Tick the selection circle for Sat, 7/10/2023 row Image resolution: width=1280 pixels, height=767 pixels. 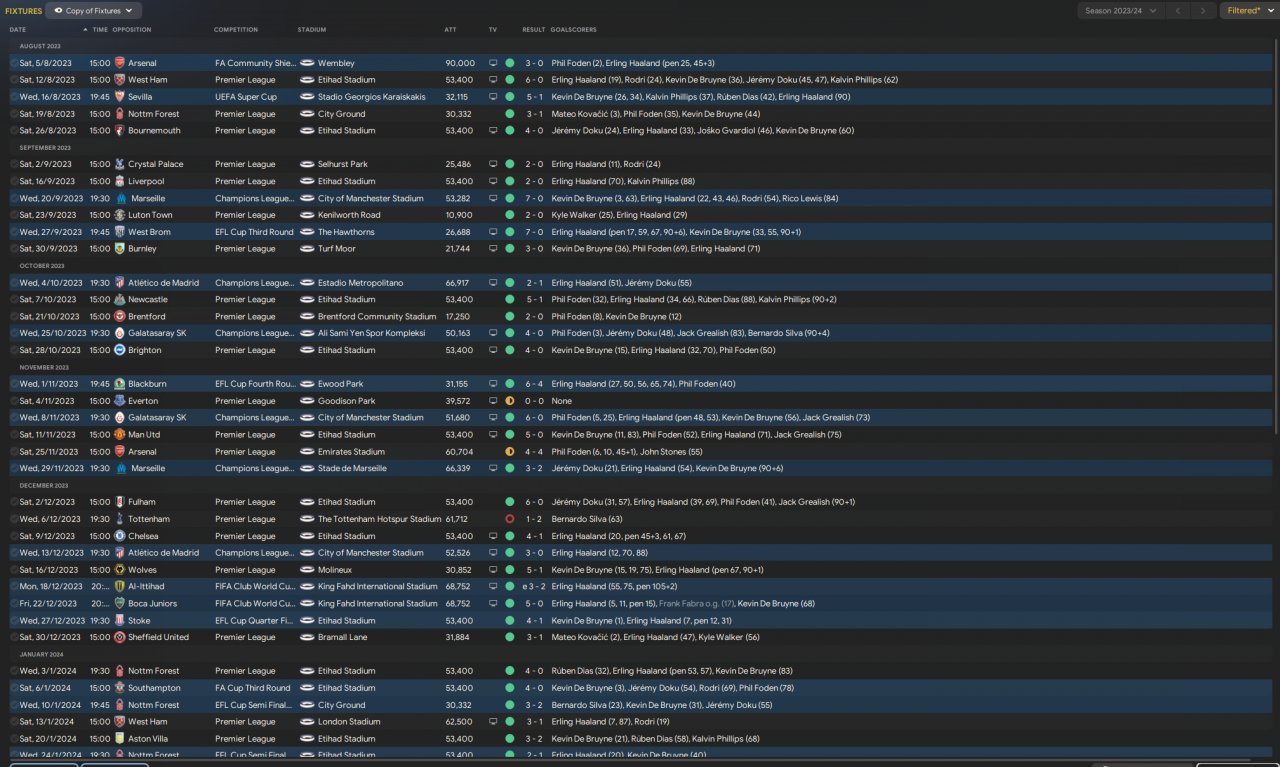click(x=14, y=300)
